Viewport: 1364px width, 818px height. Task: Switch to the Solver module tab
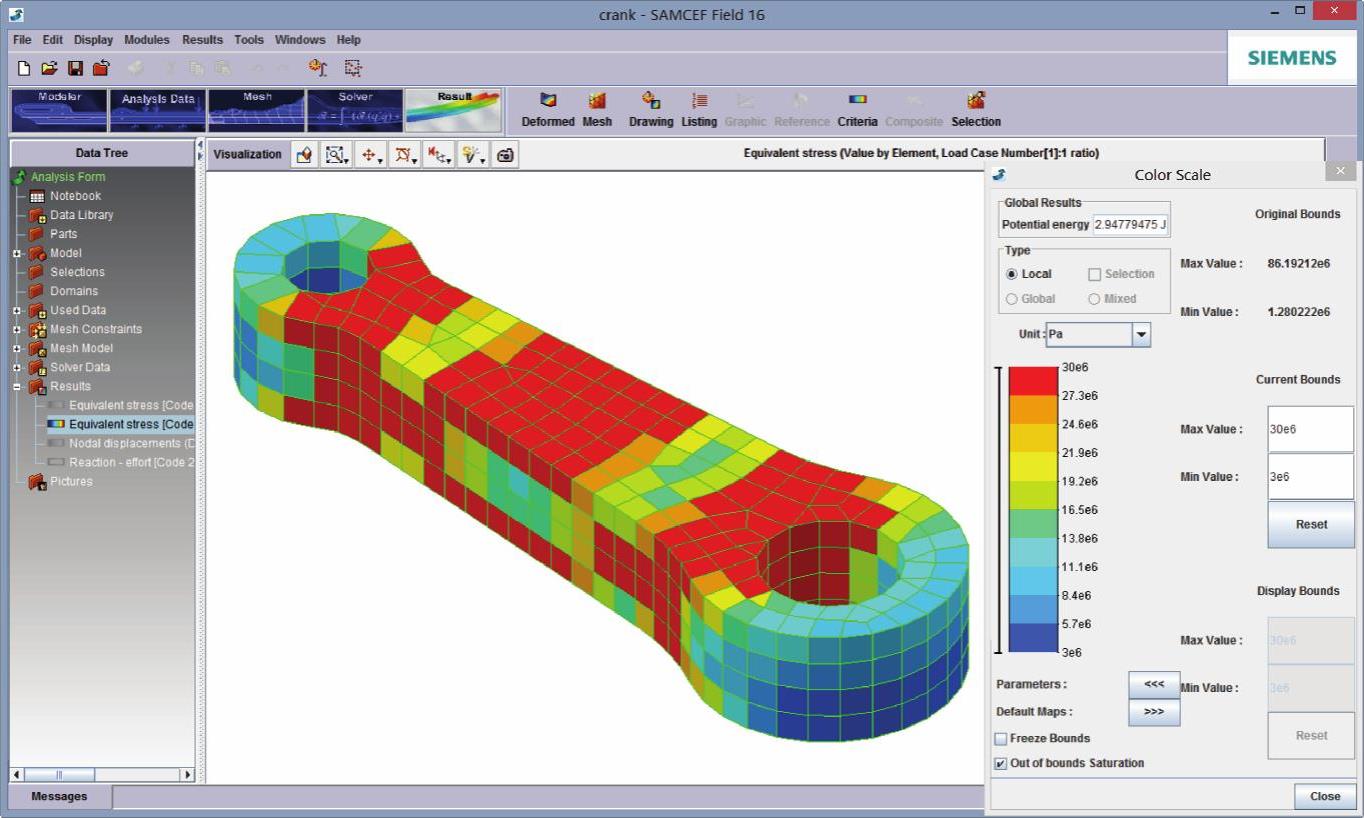(355, 111)
